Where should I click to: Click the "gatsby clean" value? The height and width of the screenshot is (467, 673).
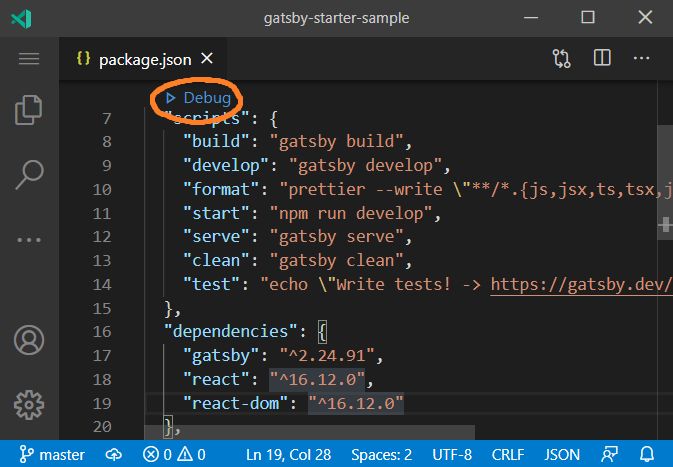click(336, 261)
